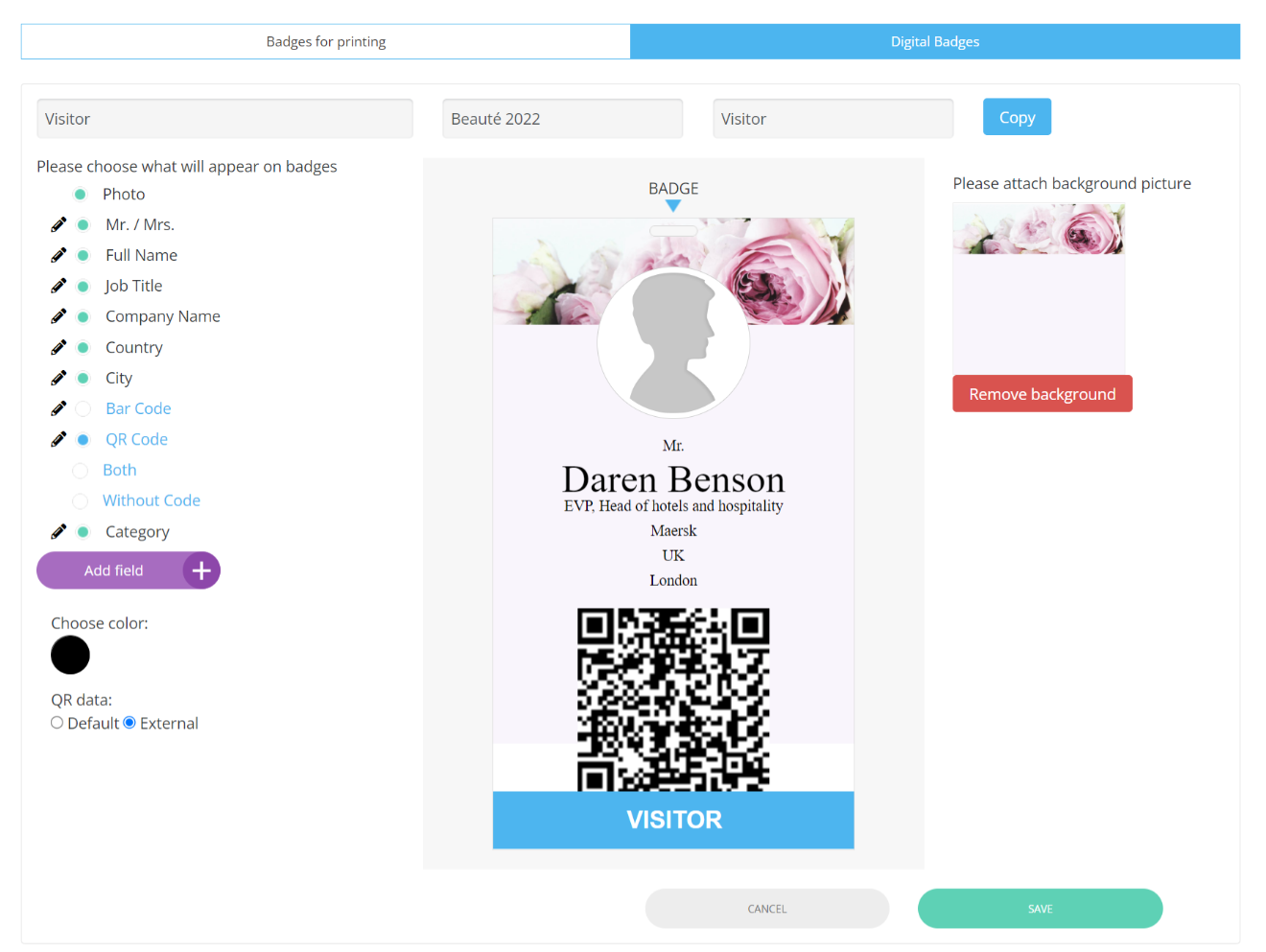Edit the Category field pencil icon
The height and width of the screenshot is (952, 1266).
59,531
